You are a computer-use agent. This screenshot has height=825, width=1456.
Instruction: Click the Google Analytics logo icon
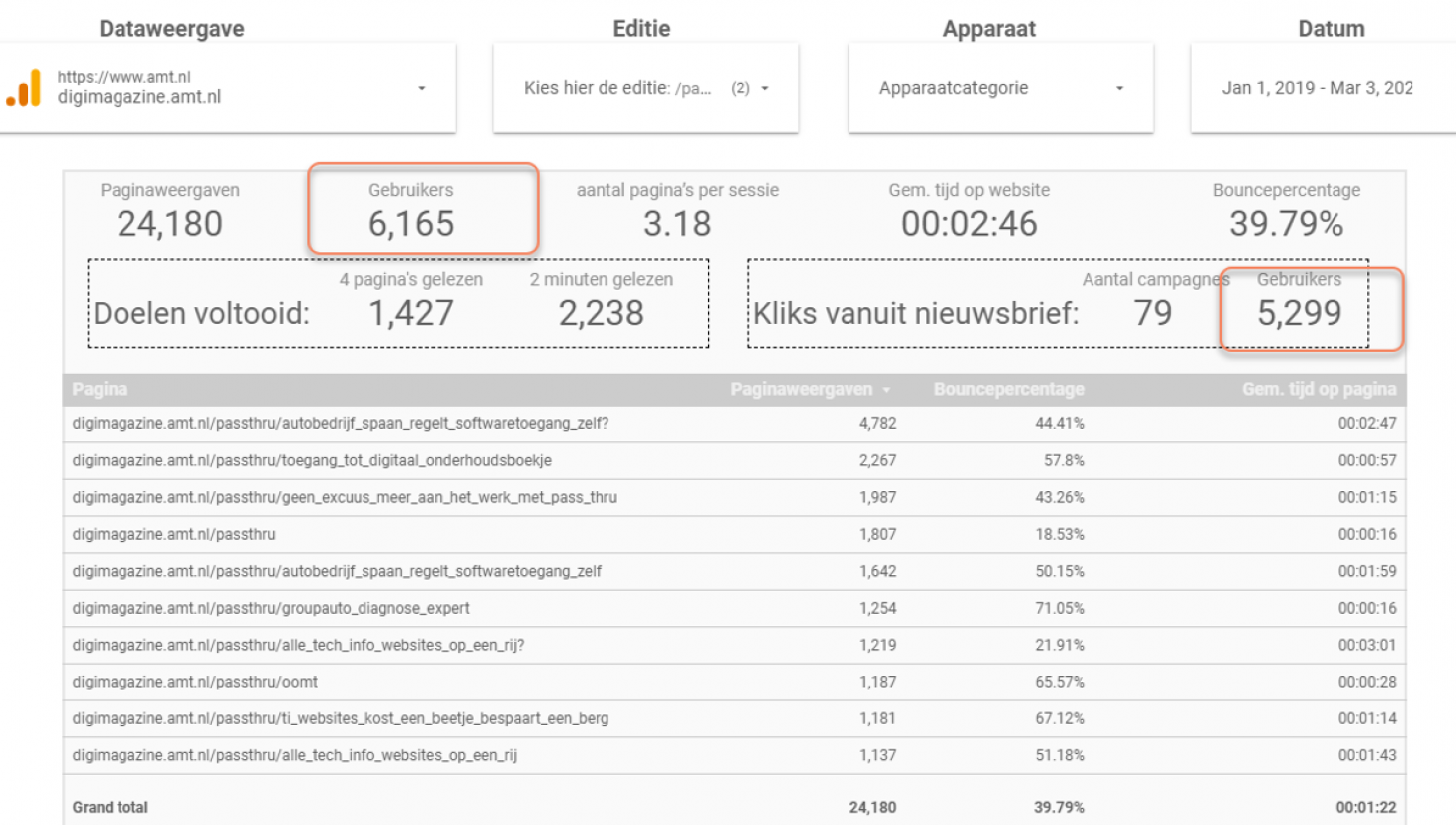(24, 88)
